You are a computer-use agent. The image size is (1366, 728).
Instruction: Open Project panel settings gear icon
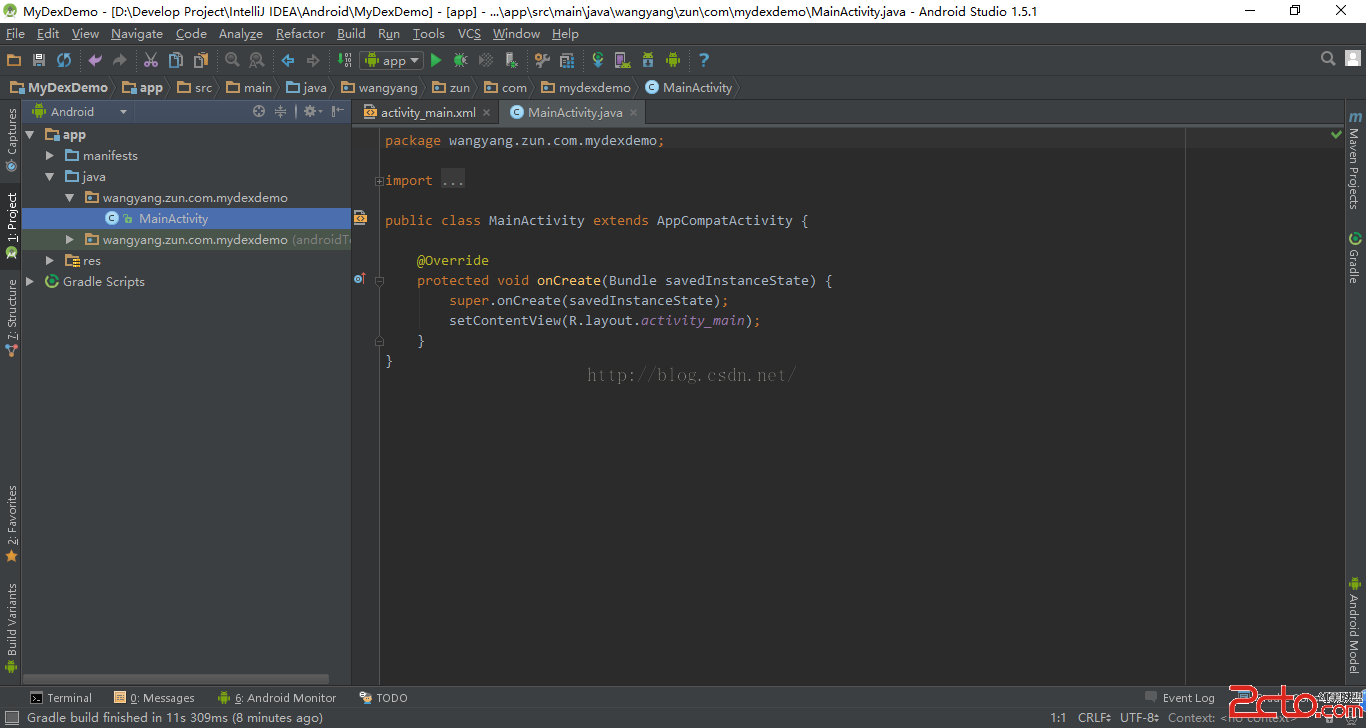click(x=310, y=112)
